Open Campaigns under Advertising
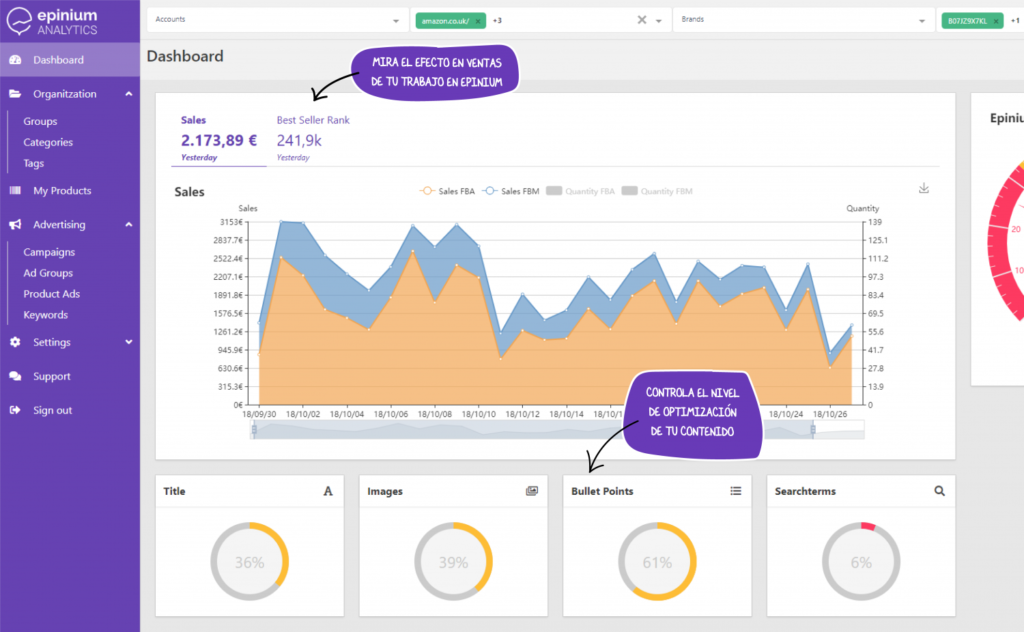 point(49,252)
